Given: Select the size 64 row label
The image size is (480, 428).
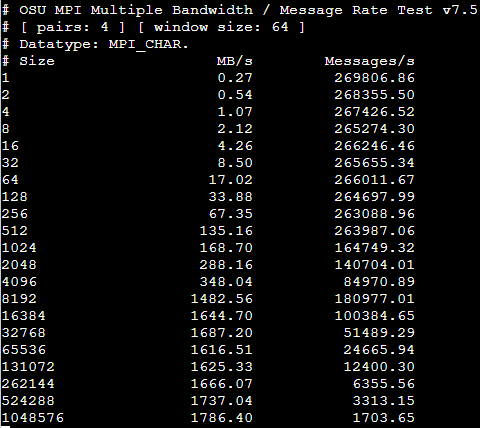Looking at the screenshot, I should [x=10, y=180].
